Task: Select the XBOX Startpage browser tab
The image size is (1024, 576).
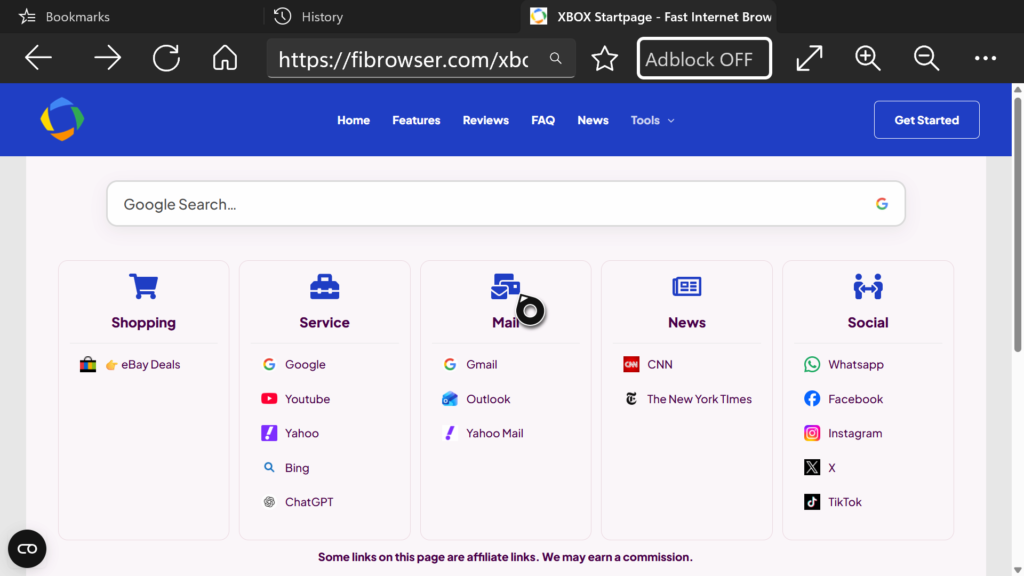Action: (650, 16)
